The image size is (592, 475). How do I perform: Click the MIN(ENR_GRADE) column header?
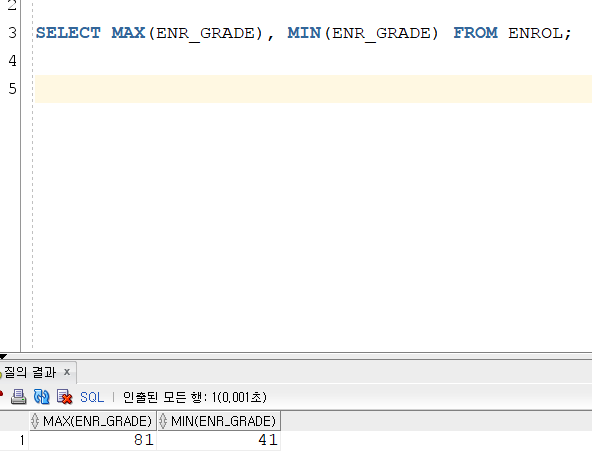[219, 421]
